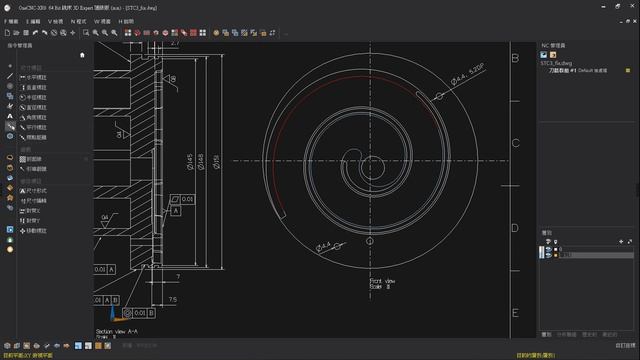Click the orange ring icon in the sidebar

pos(10,157)
